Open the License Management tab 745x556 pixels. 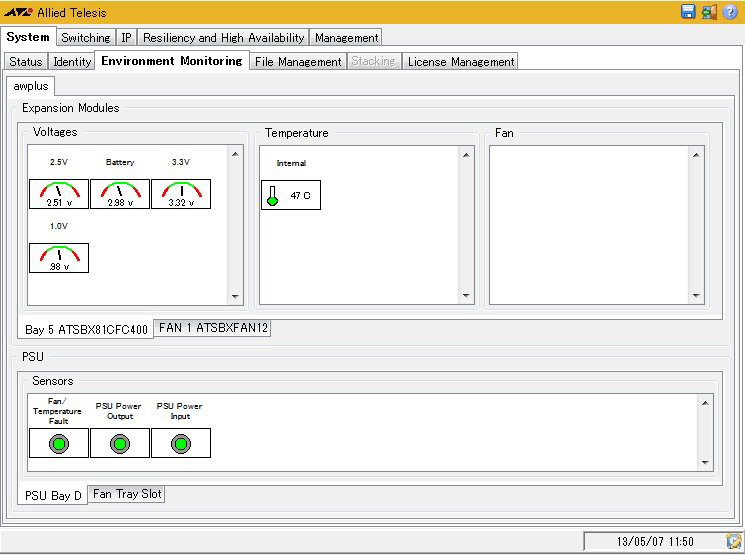point(461,62)
